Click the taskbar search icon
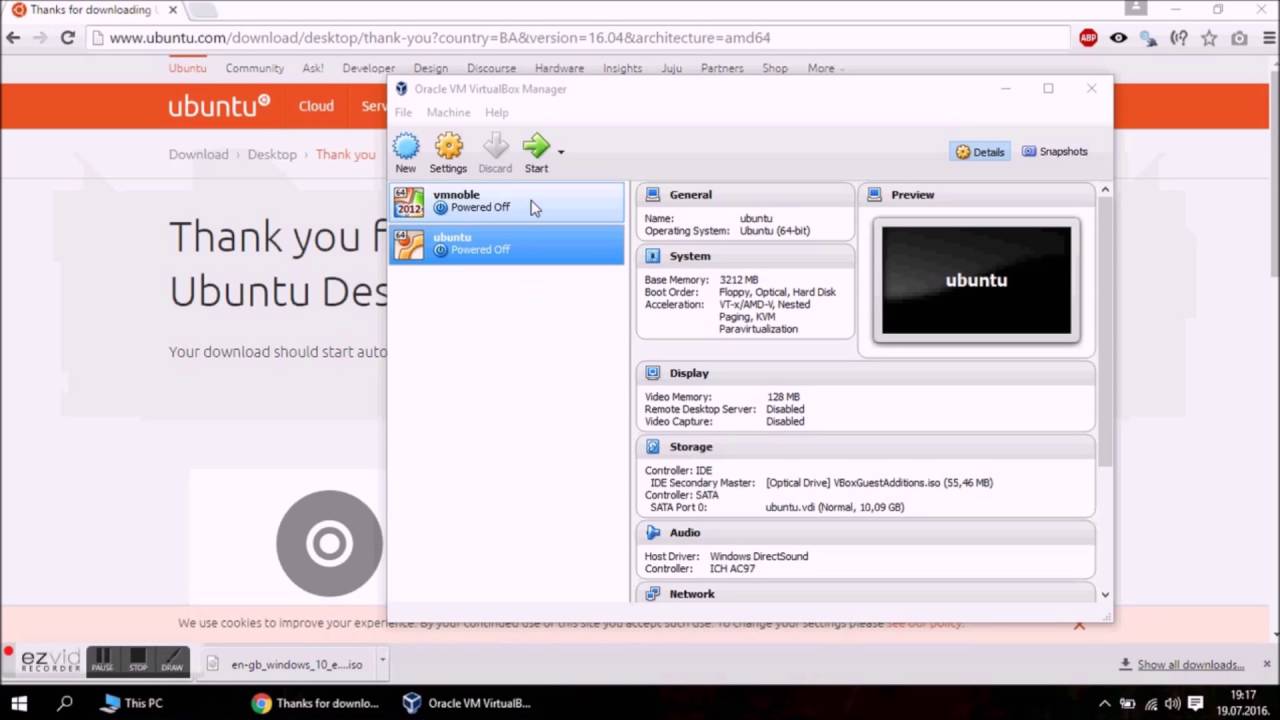The width and height of the screenshot is (1280, 720). click(x=65, y=703)
